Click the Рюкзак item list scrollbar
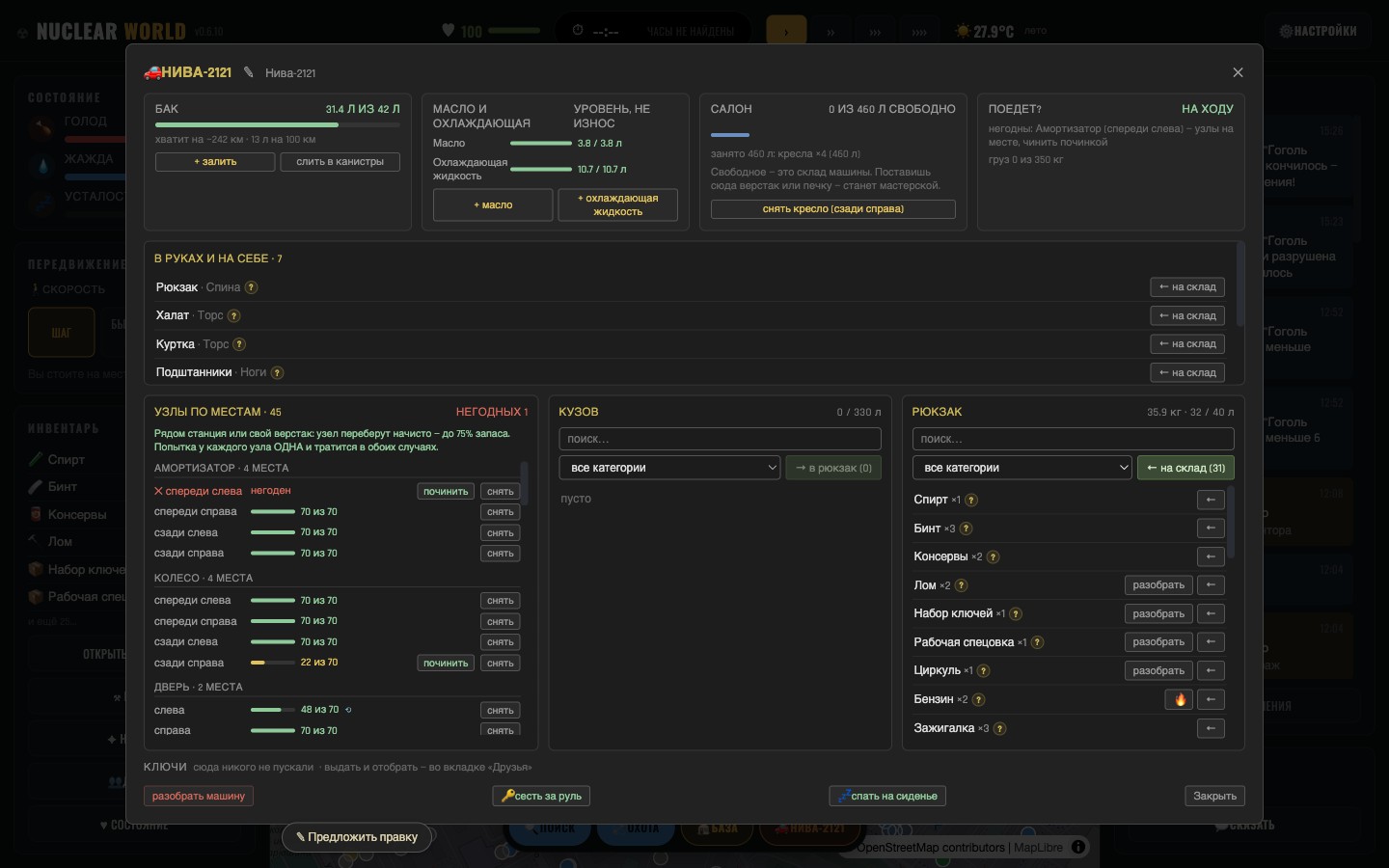The image size is (1389, 868). coord(1232,522)
